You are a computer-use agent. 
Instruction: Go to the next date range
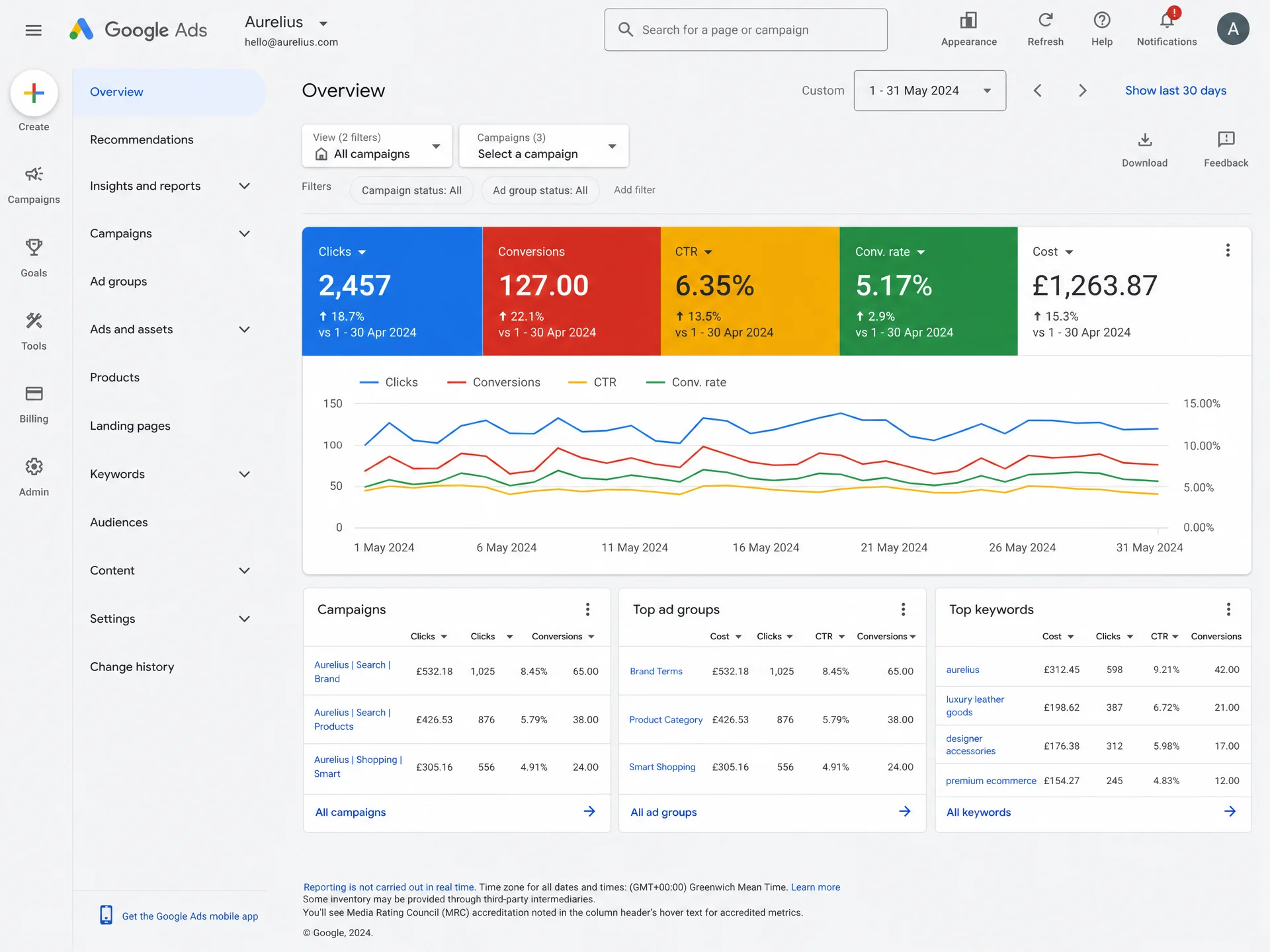1082,91
